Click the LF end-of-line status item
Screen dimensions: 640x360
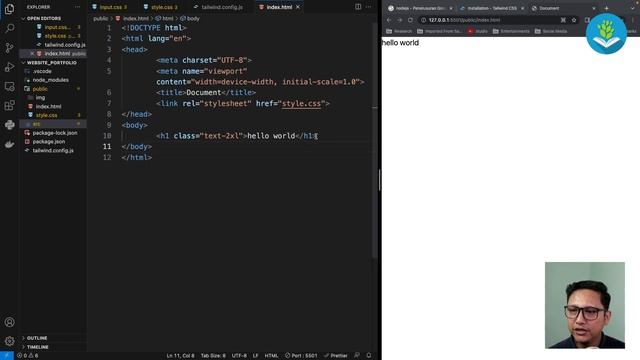[256, 356]
